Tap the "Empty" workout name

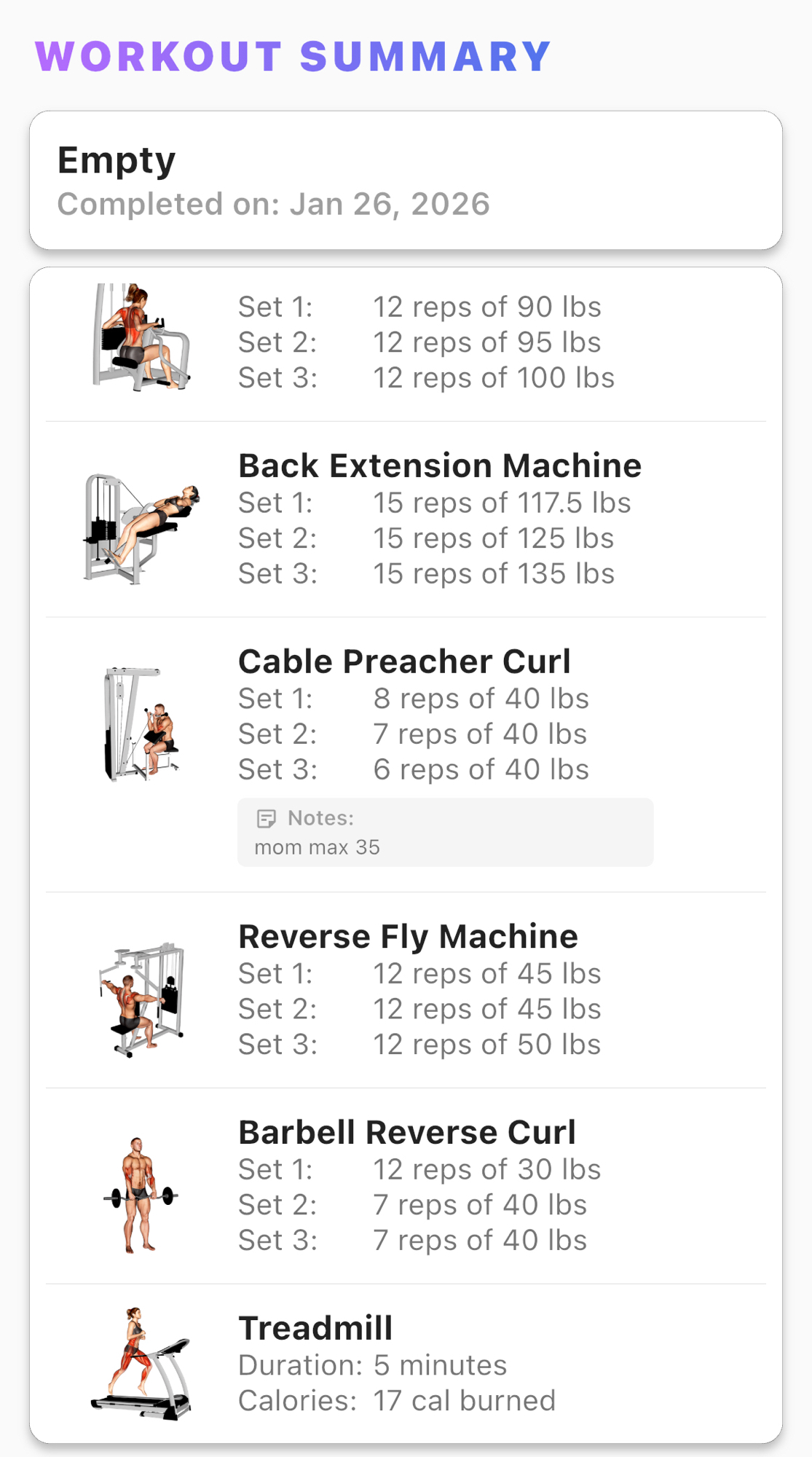(x=117, y=160)
